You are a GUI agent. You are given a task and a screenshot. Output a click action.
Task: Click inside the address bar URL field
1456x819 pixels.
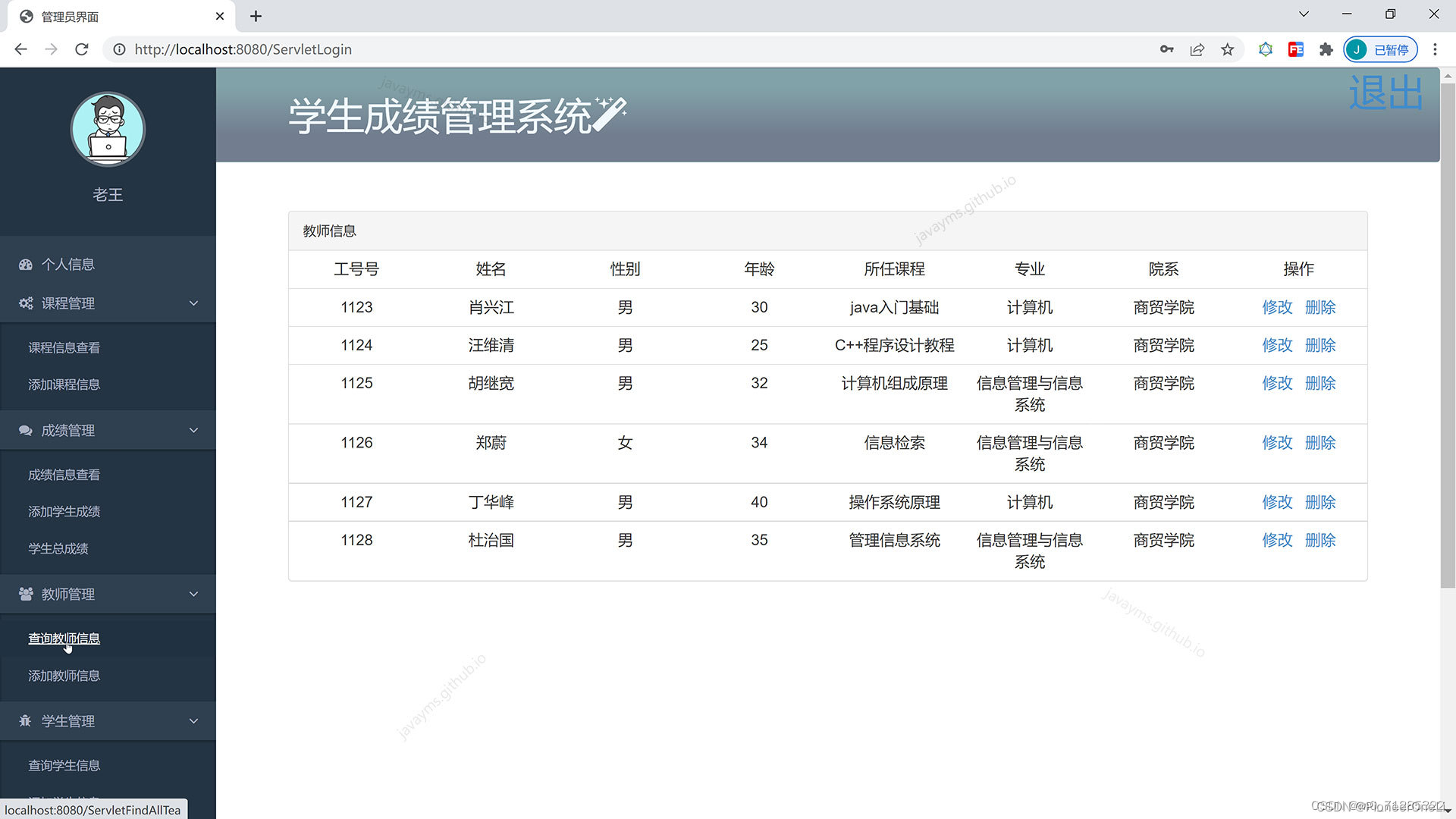click(243, 49)
